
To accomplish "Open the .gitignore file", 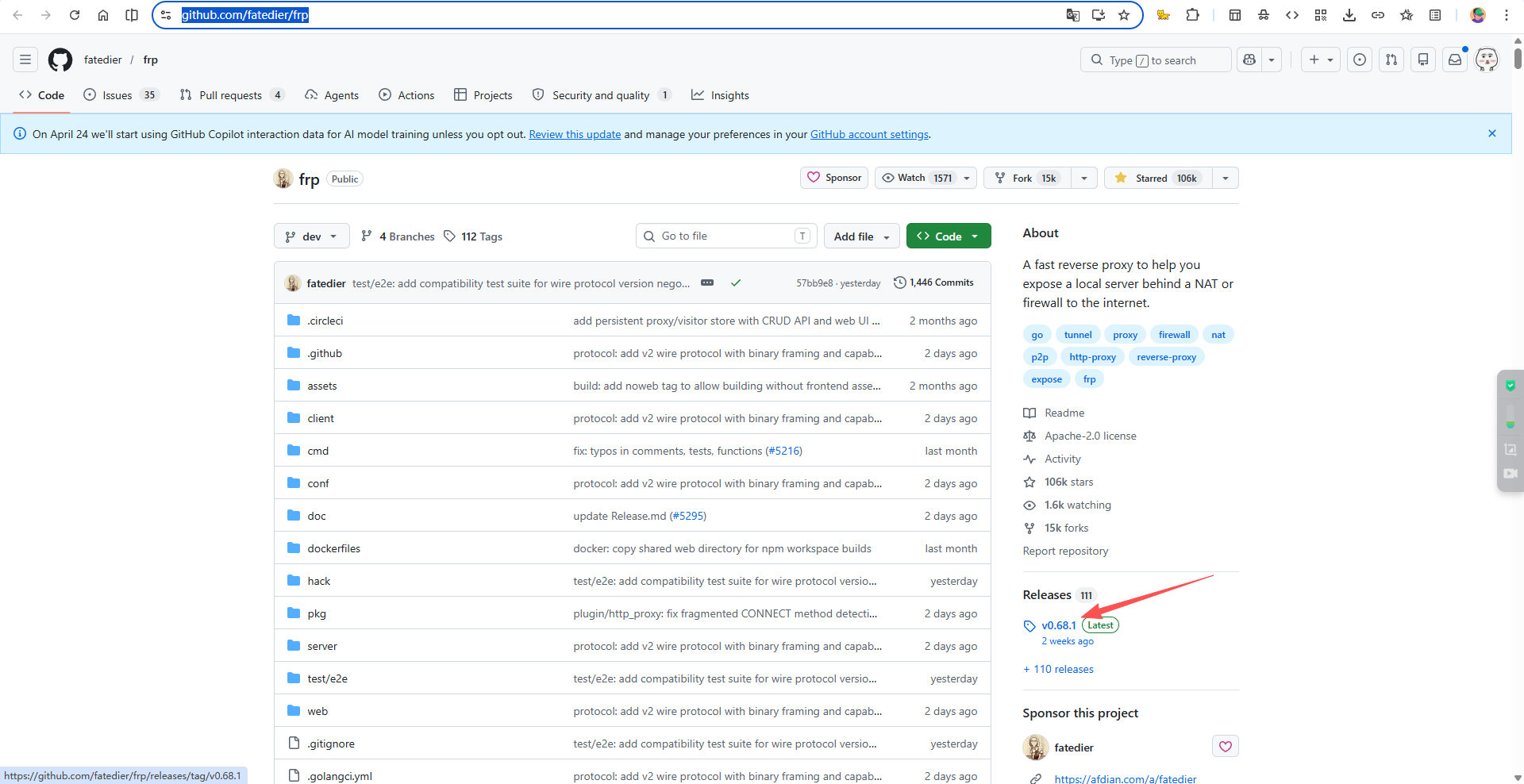I will [x=331, y=744].
